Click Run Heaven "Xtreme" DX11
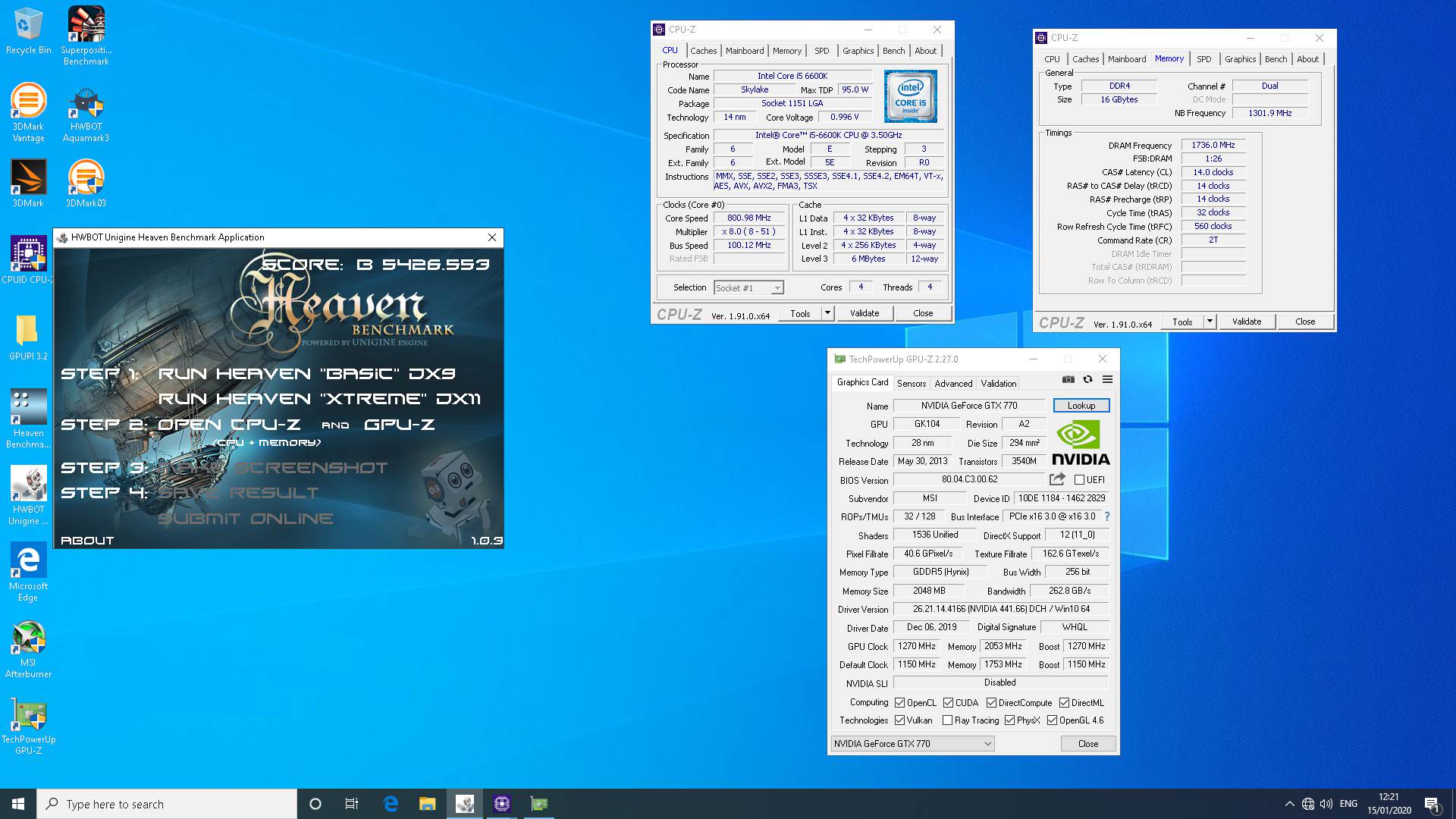This screenshot has height=819, width=1456. click(x=319, y=399)
